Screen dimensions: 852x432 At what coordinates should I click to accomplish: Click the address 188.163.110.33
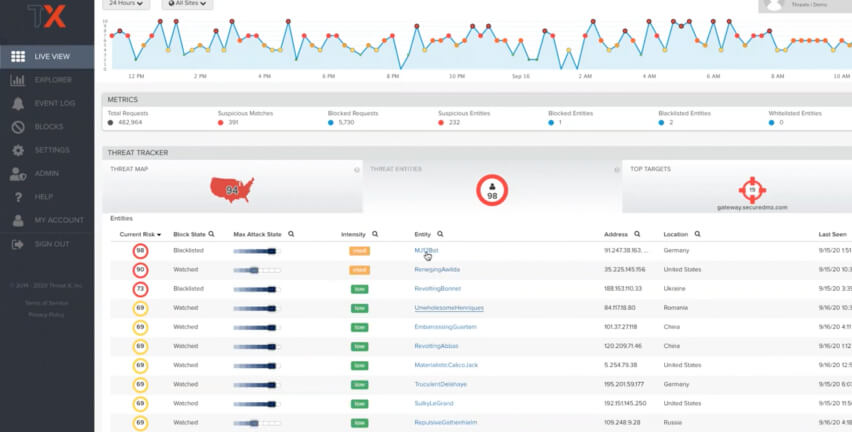[x=623, y=289]
